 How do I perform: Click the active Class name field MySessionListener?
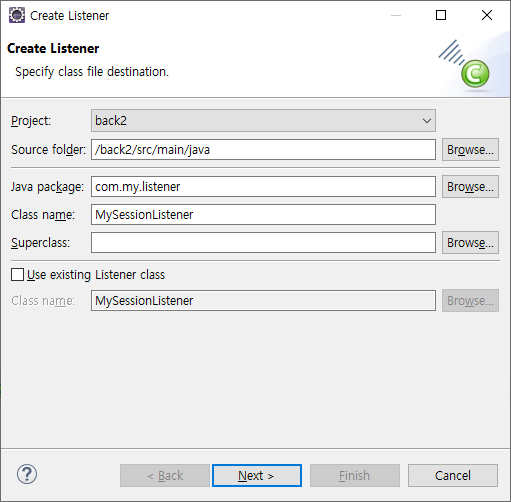tap(263, 215)
